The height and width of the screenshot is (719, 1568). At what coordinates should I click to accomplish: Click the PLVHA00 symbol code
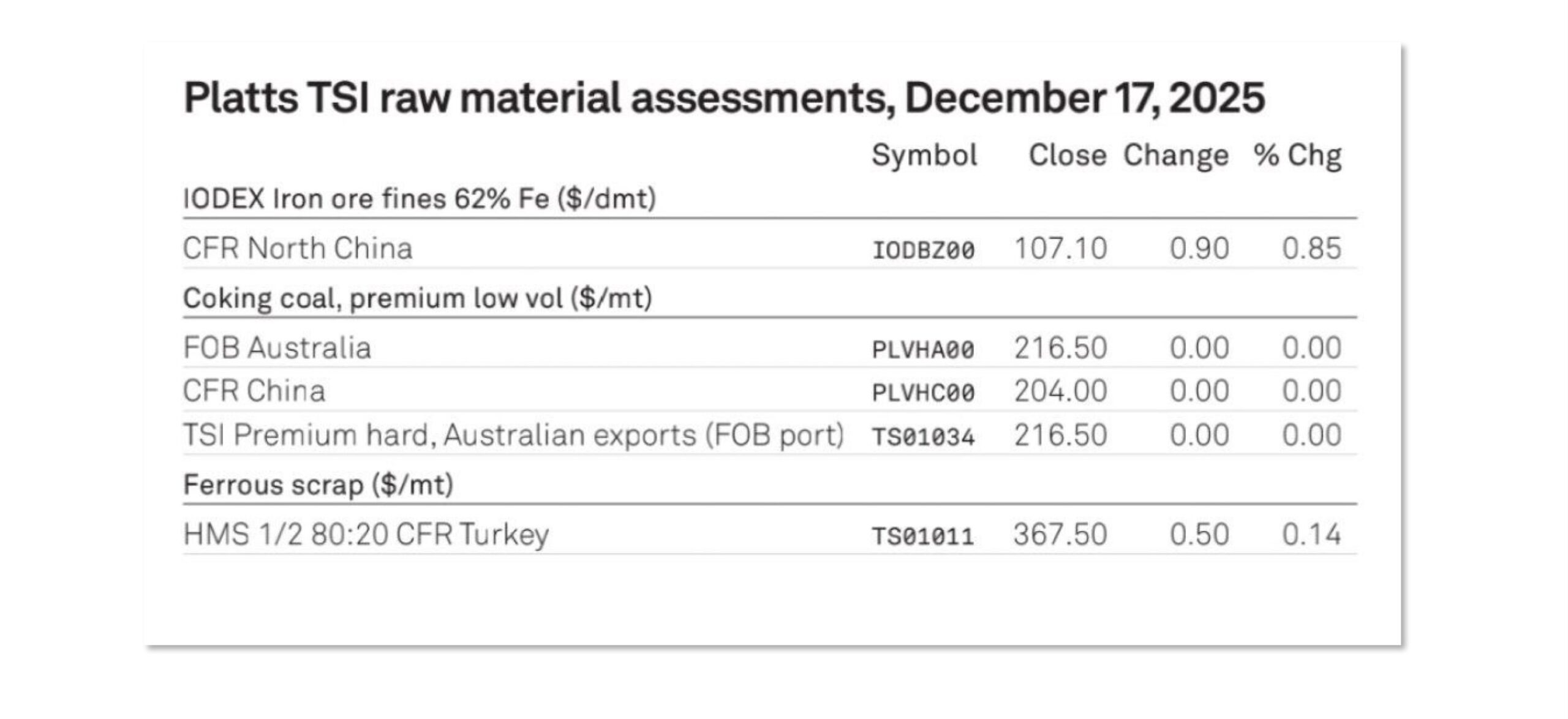click(x=923, y=350)
